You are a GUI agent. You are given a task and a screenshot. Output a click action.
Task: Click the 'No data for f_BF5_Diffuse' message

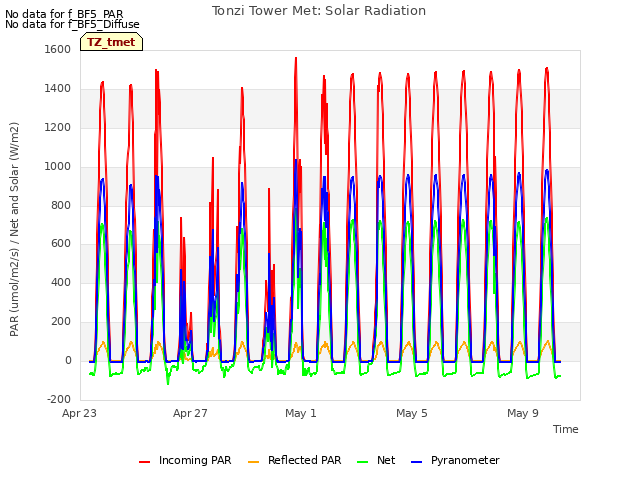click(72, 24)
